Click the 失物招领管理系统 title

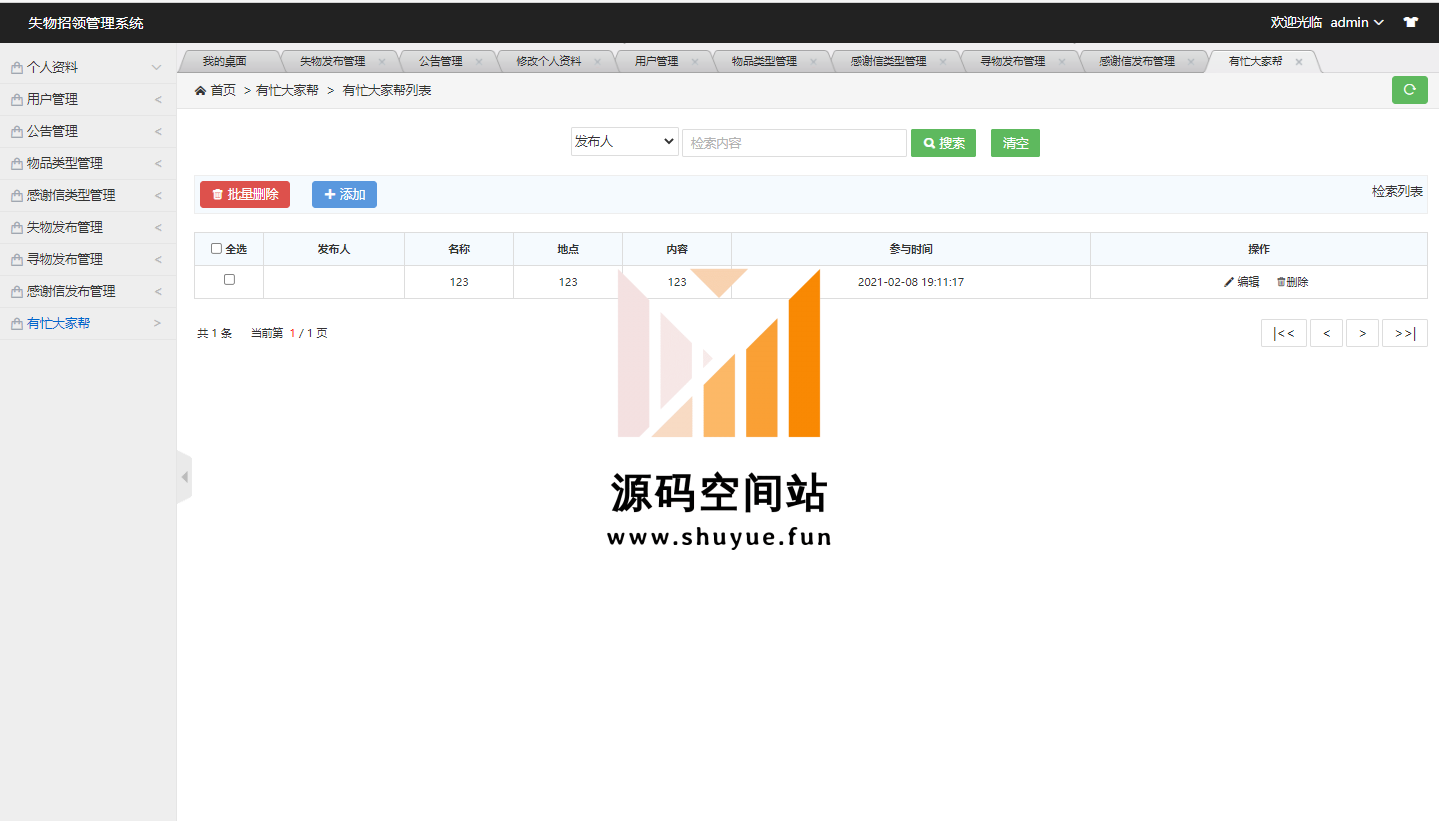pos(85,22)
